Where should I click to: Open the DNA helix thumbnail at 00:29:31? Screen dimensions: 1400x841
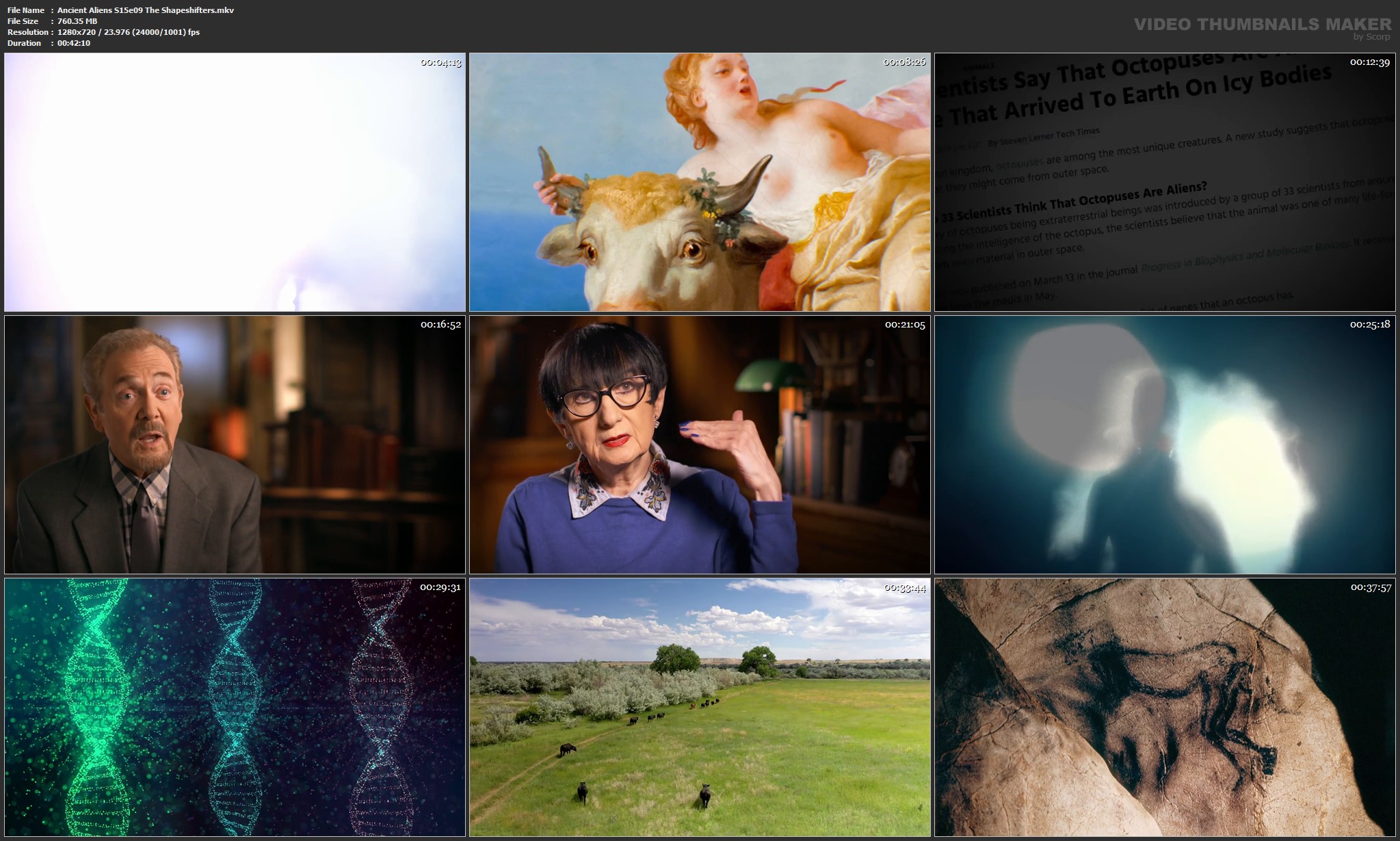(x=235, y=707)
